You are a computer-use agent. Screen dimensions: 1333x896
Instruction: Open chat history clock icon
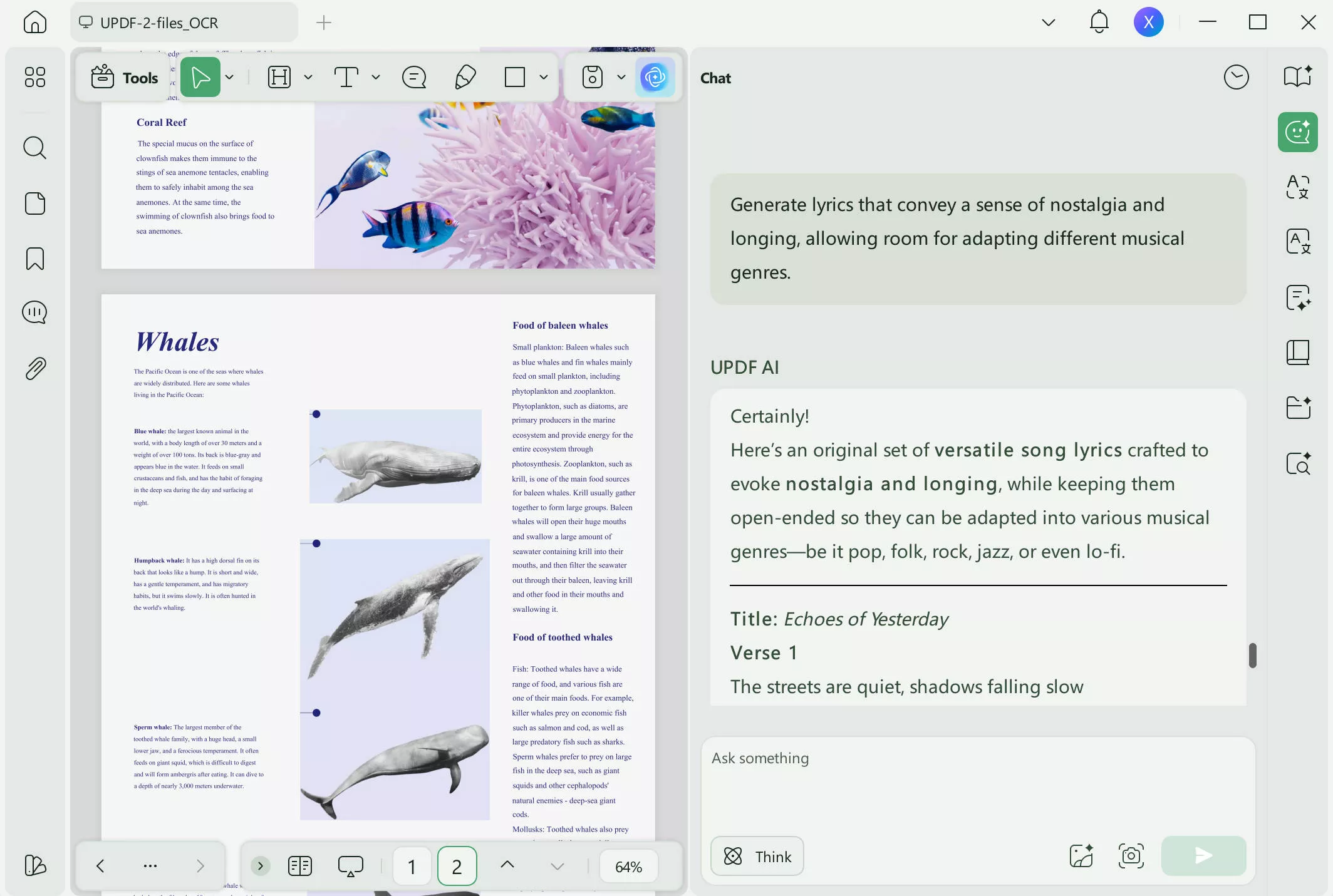(x=1236, y=78)
